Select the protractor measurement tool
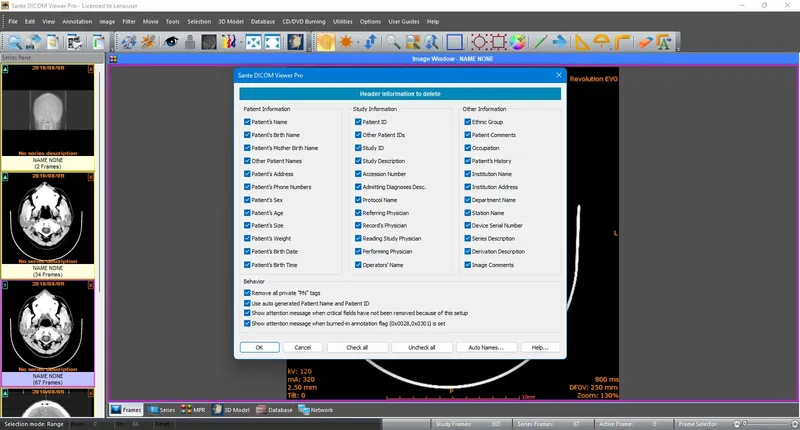The height and width of the screenshot is (430, 800). (x=602, y=42)
